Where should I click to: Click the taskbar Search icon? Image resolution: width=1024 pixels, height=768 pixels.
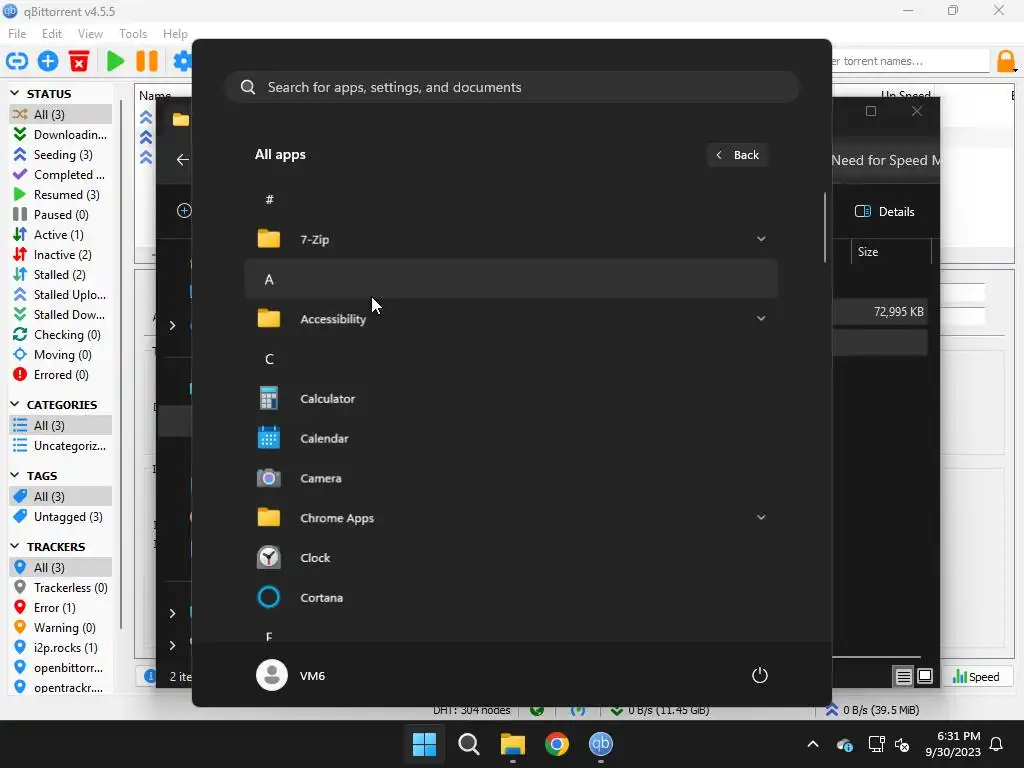click(468, 744)
